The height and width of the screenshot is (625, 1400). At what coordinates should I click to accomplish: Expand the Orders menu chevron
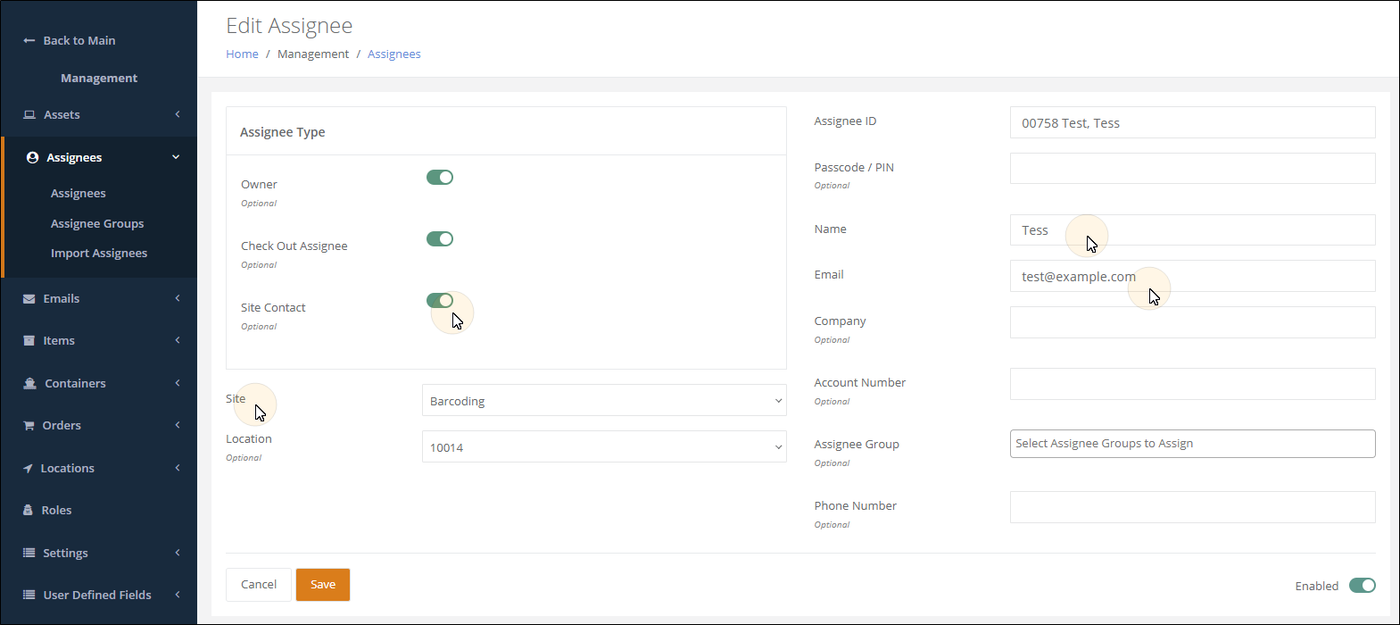click(177, 426)
